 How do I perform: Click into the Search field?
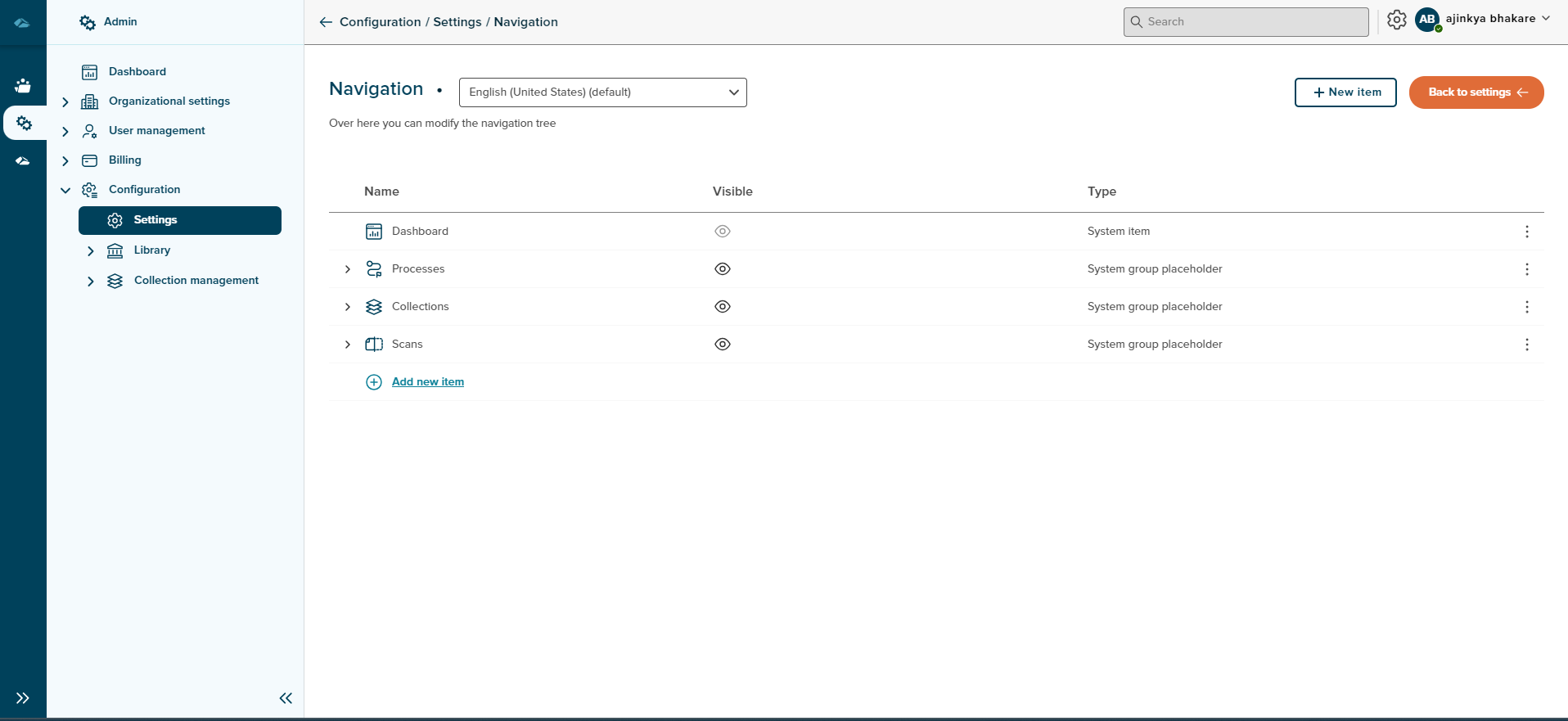(1252, 22)
